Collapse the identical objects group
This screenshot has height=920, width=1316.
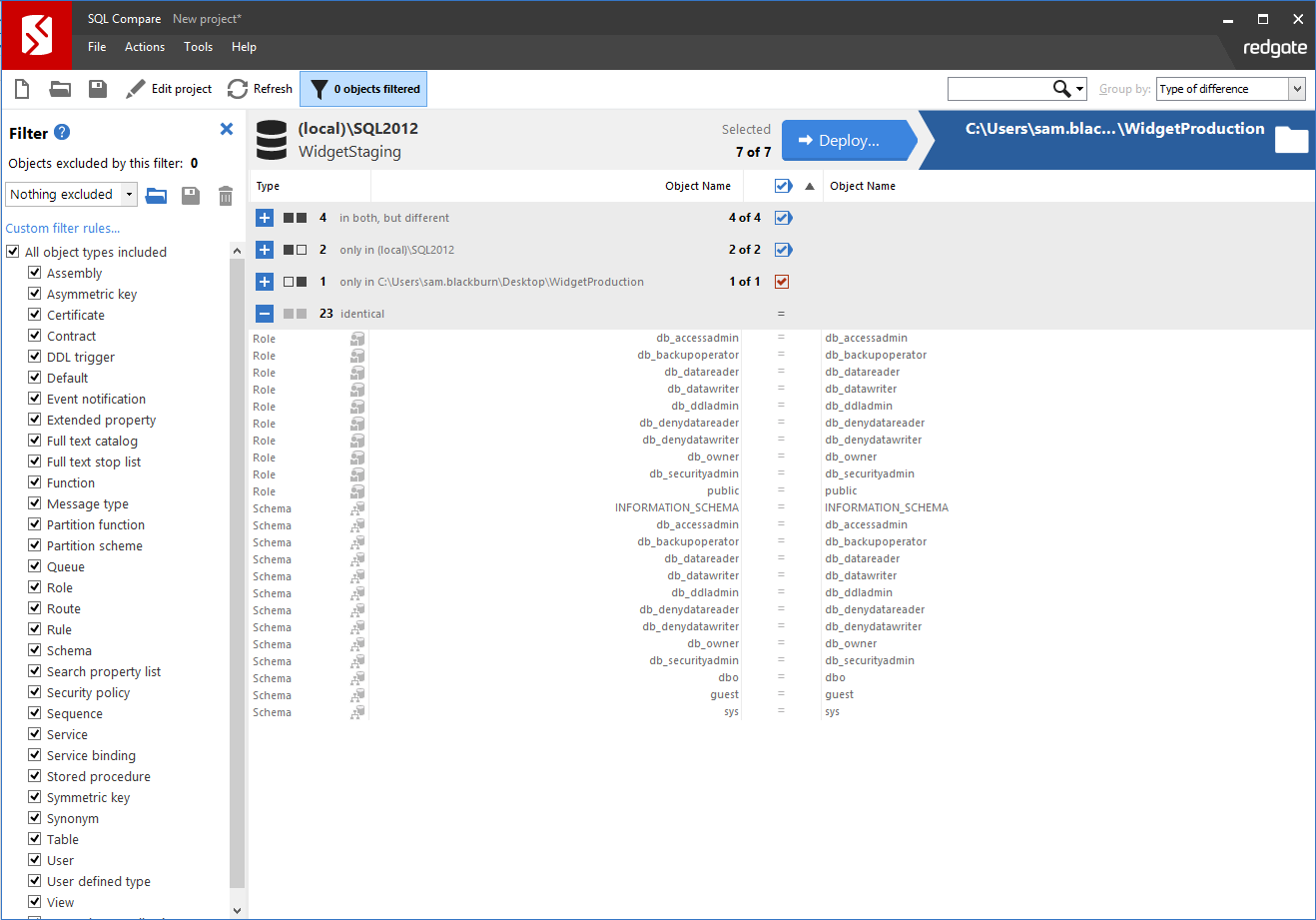(x=264, y=313)
